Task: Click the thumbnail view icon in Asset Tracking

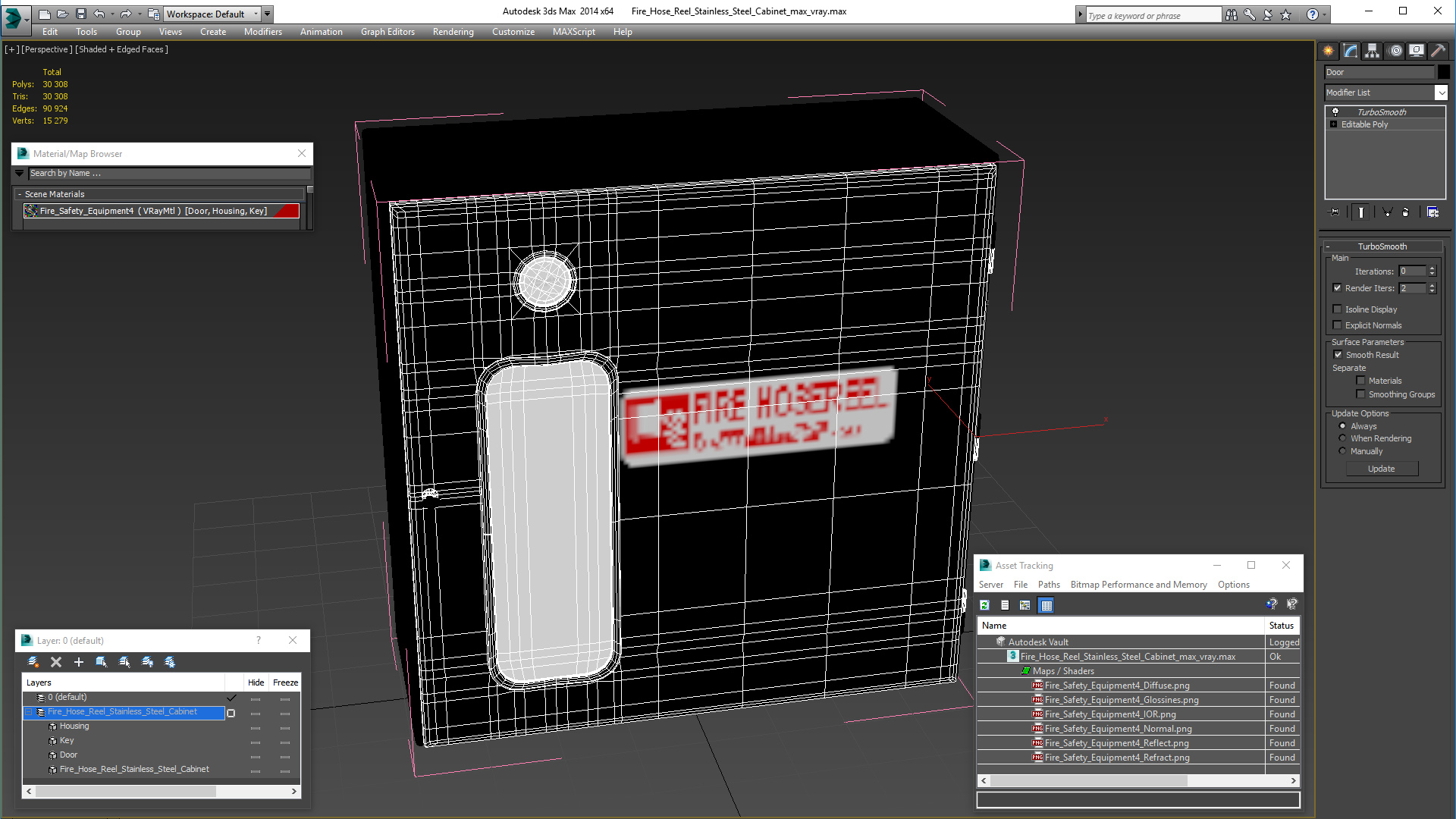Action: tap(1047, 605)
